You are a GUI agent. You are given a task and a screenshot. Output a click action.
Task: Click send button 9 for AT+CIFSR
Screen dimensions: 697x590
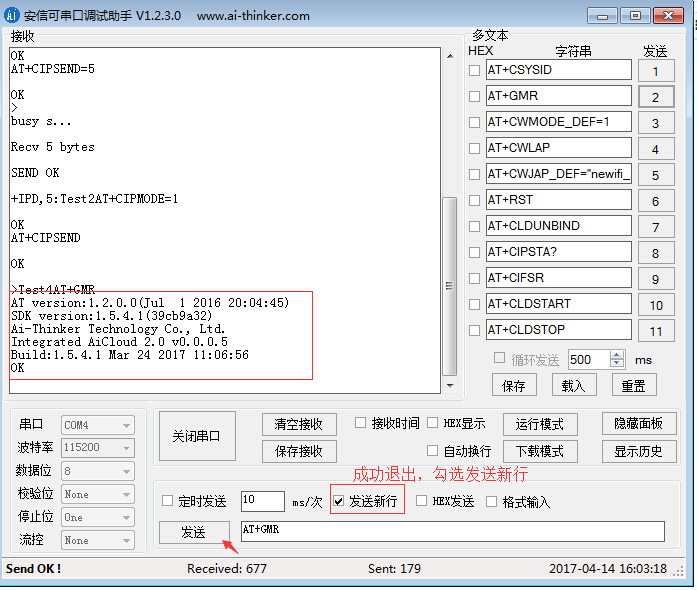tap(656, 279)
